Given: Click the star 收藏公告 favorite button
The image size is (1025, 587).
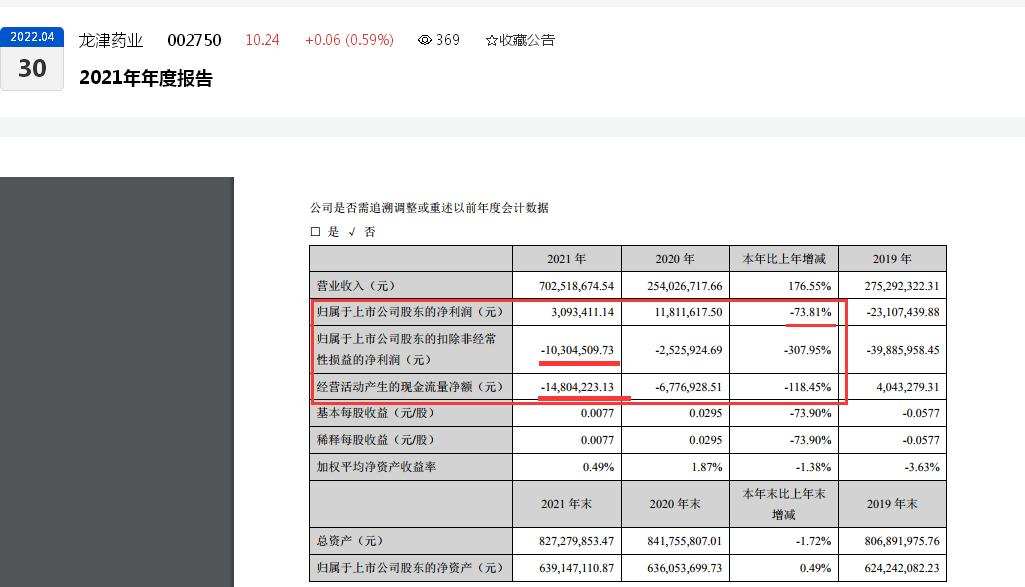Looking at the screenshot, I should tap(520, 40).
